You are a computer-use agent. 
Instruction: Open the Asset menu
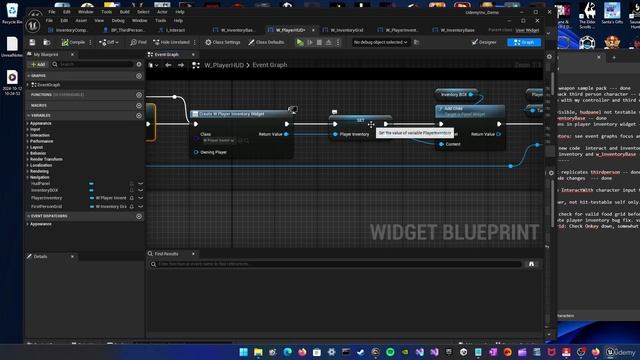point(81,20)
